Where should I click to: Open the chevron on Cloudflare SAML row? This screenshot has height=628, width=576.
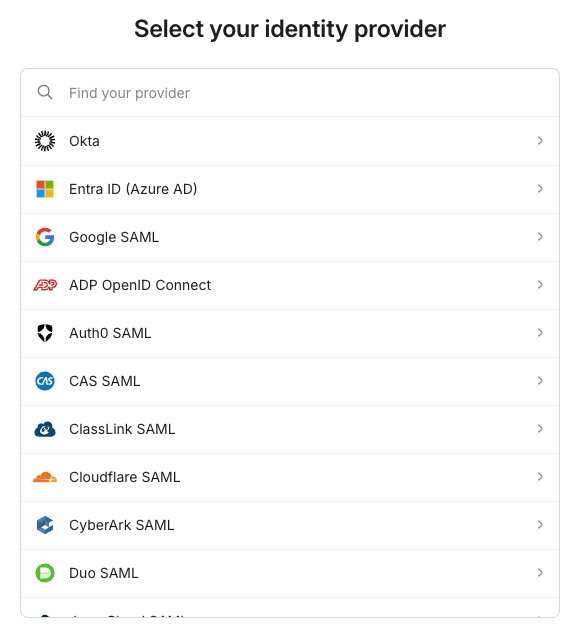pyautogui.click(x=540, y=477)
